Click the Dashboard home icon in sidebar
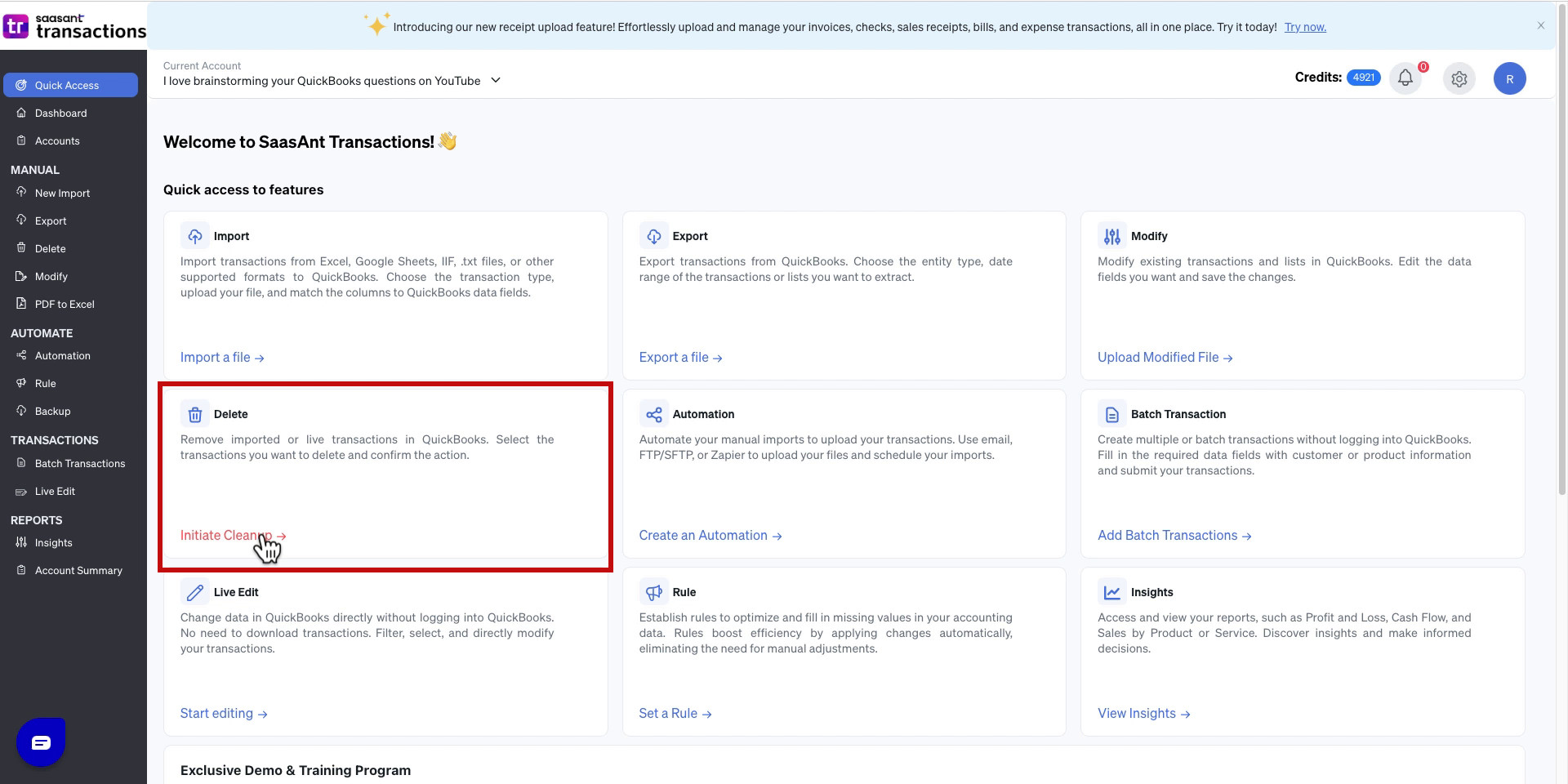 pos(21,113)
